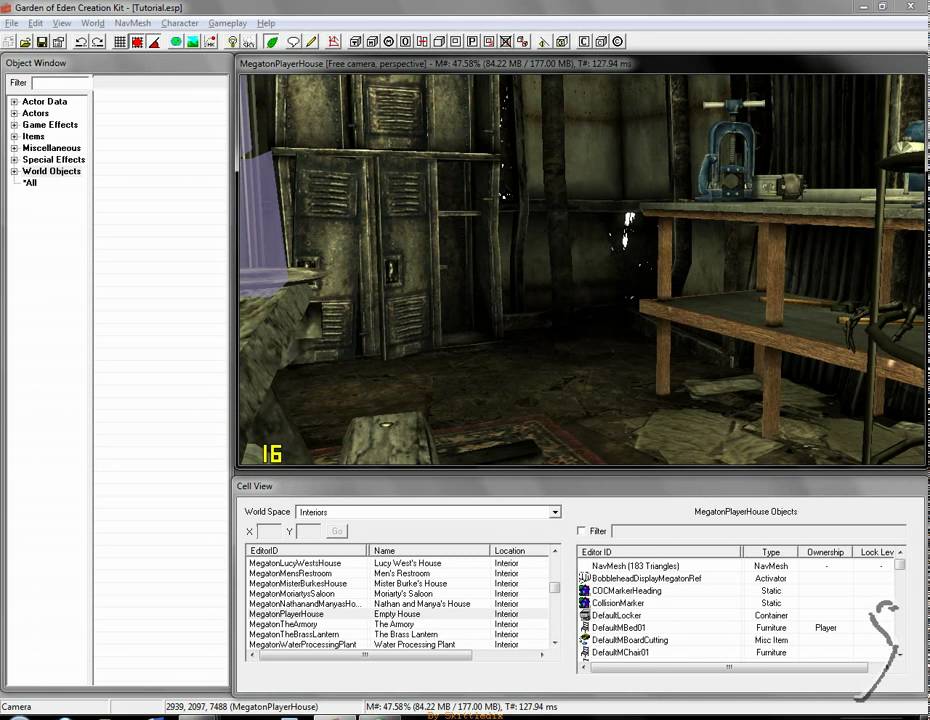The image size is (930, 720).
Task: Open the Edit menu
Action: coord(36,23)
